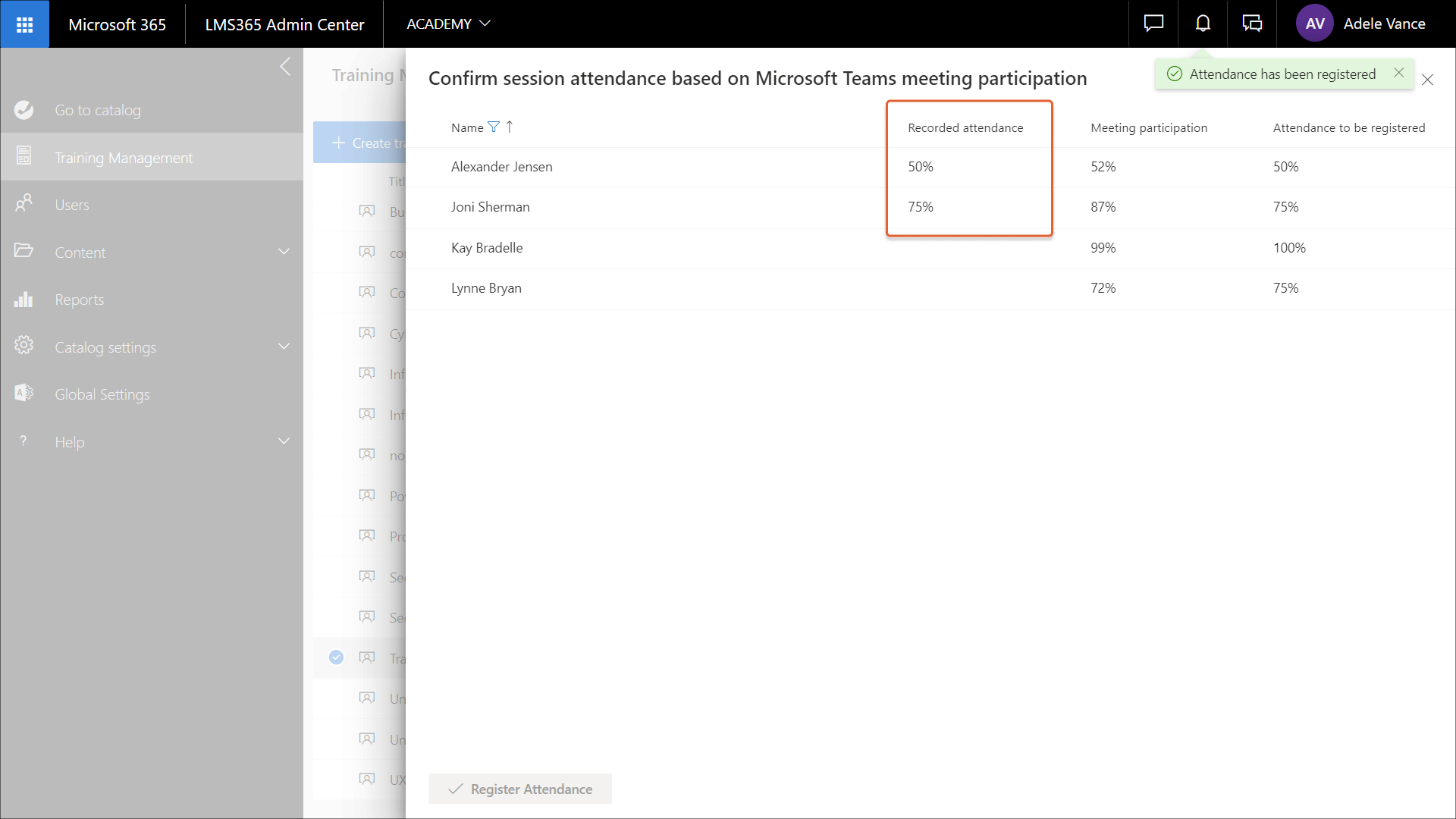Viewport: 1456px width, 819px height.
Task: Click the notifications bell icon
Action: click(1203, 24)
